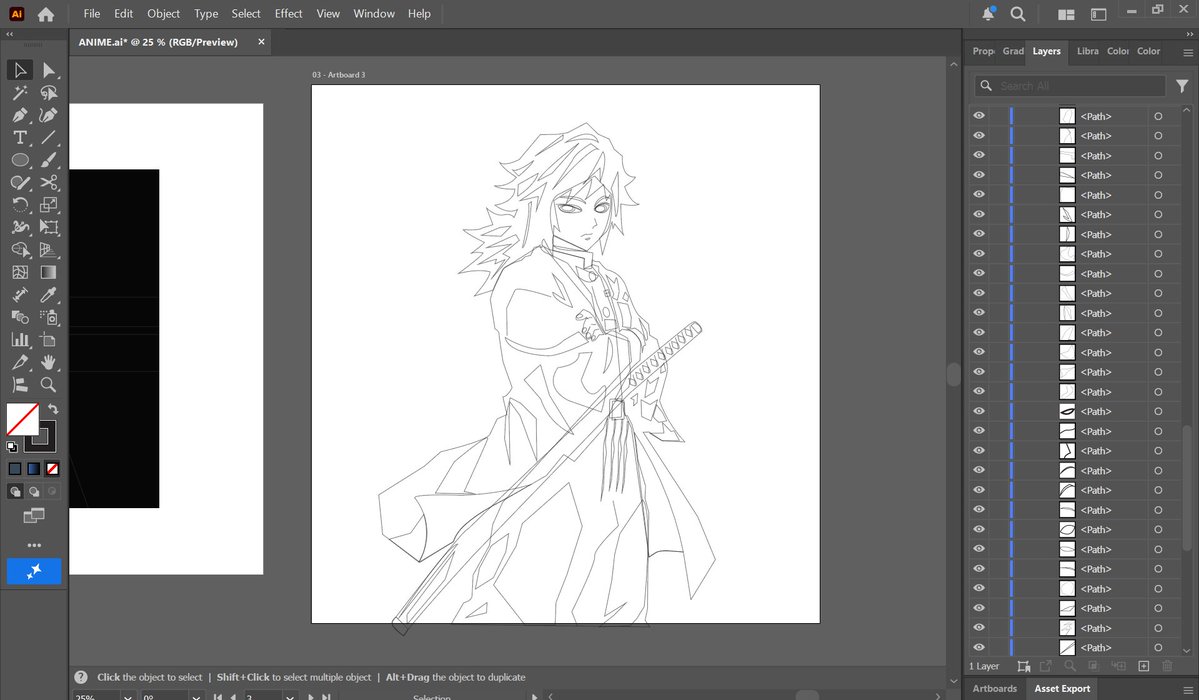Collapse right panels with double chevron
The image size is (1199, 700).
(x=1190, y=34)
